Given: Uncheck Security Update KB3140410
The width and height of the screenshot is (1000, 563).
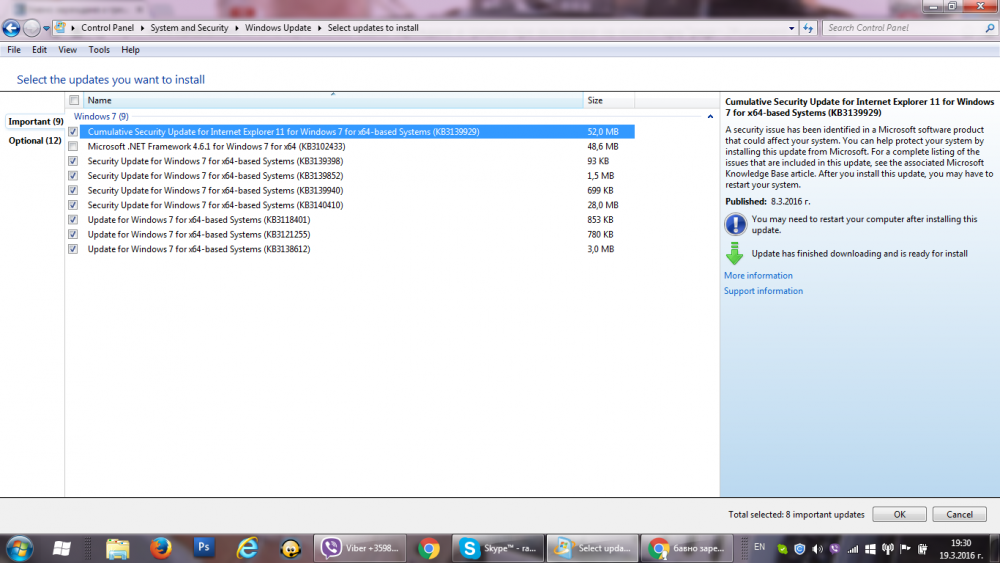Looking at the screenshot, I should coord(73,205).
